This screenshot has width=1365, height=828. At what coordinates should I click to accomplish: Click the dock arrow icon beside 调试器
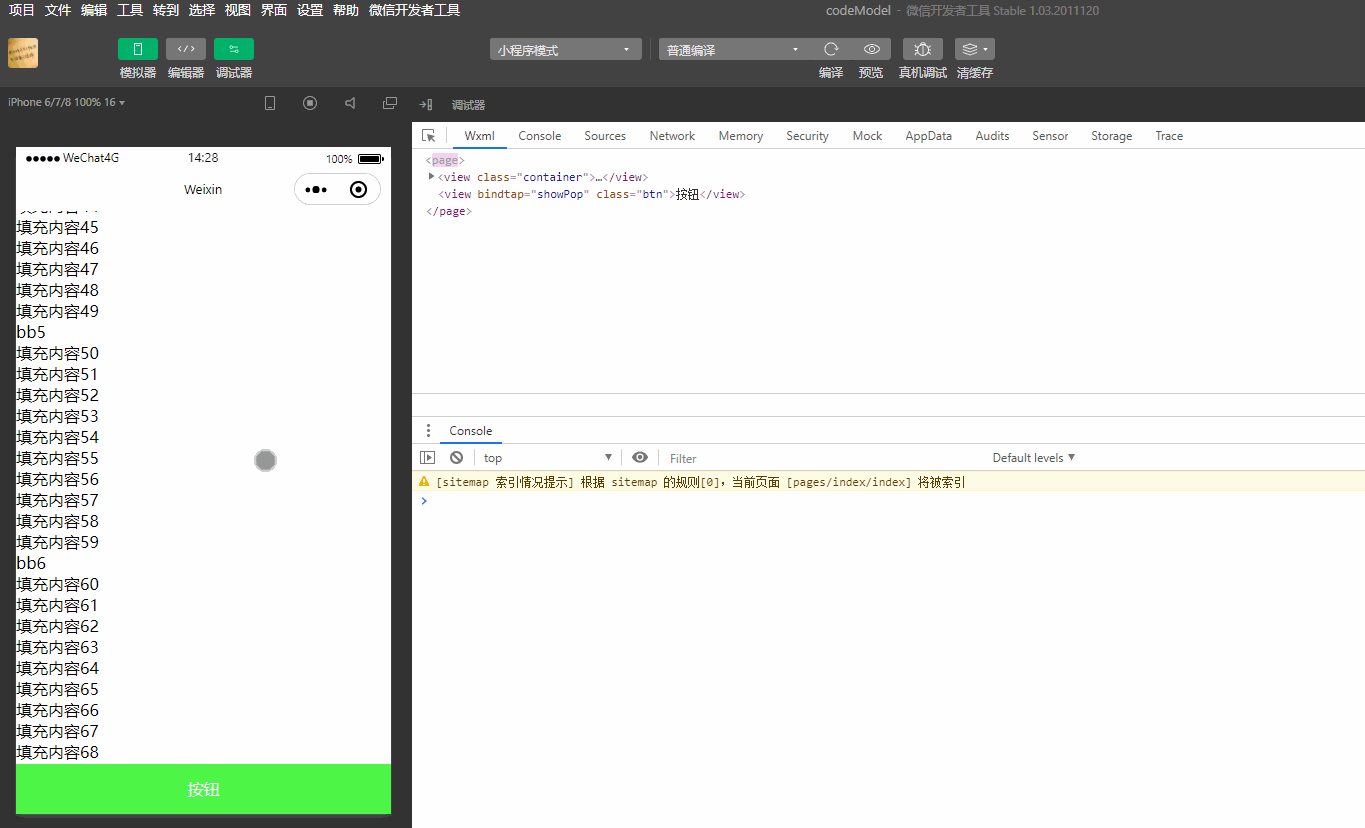426,104
